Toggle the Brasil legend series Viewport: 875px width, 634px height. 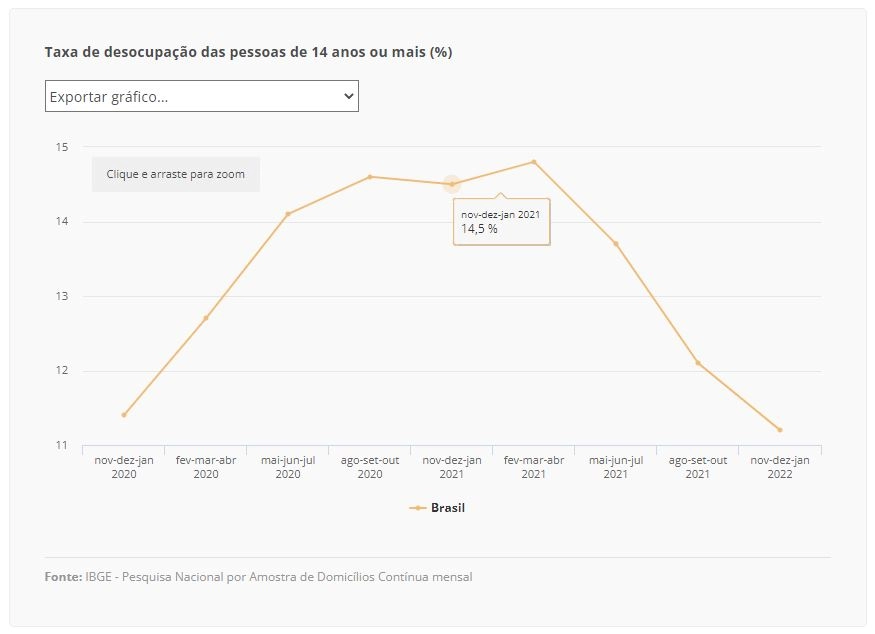pos(437,508)
